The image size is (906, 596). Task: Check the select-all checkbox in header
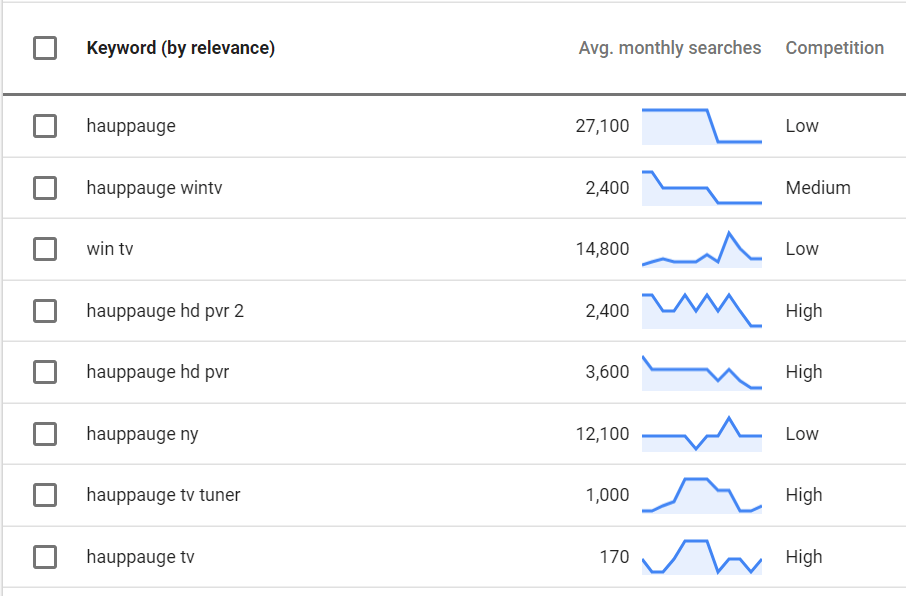tap(45, 48)
